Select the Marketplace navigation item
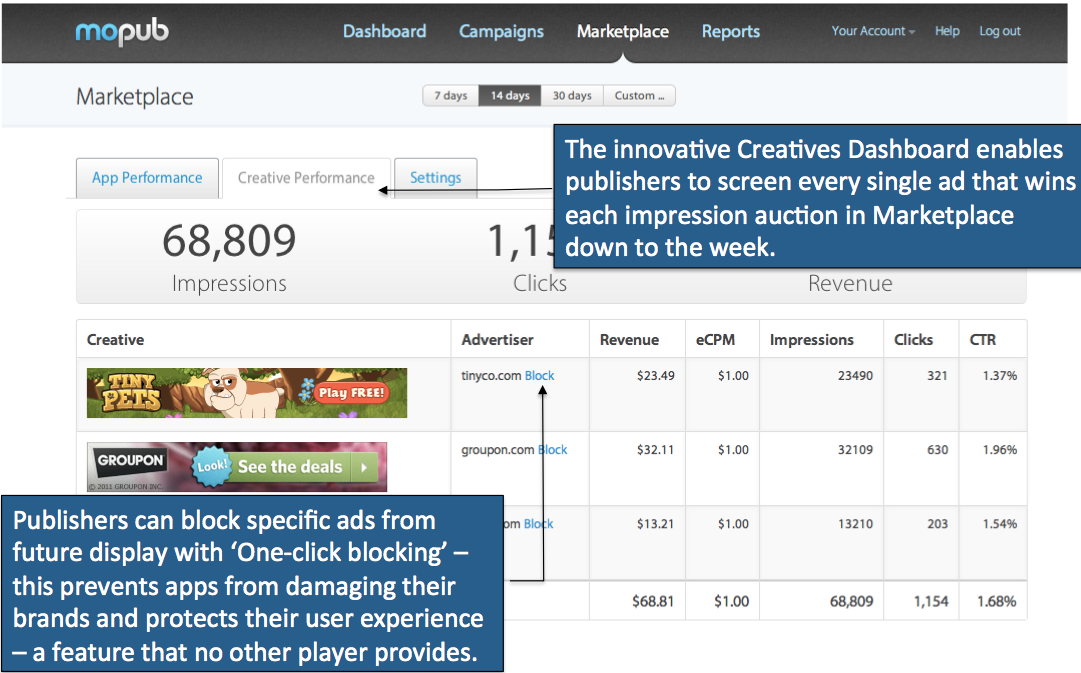 [622, 32]
